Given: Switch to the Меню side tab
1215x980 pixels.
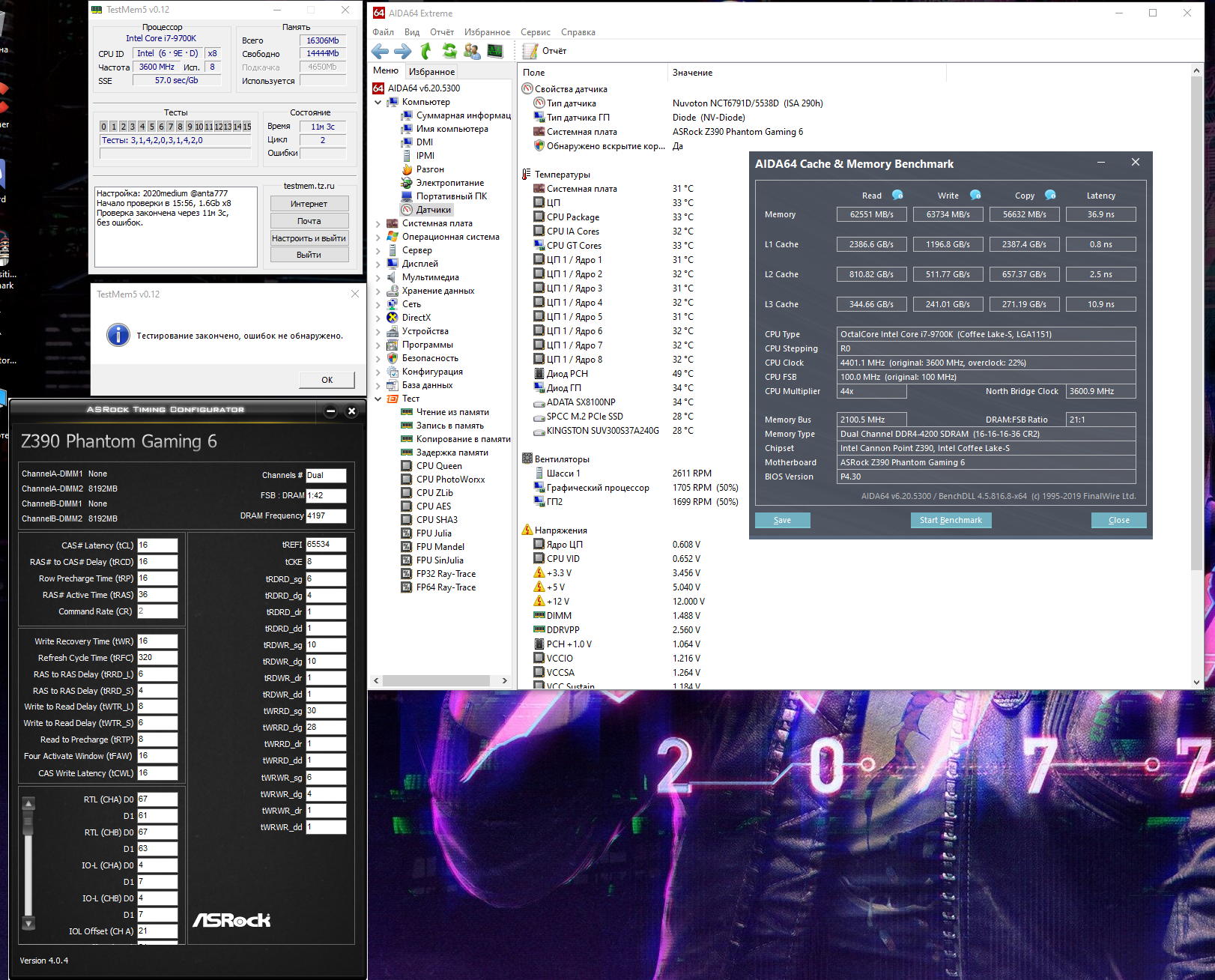Looking at the screenshot, I should pyautogui.click(x=386, y=70).
